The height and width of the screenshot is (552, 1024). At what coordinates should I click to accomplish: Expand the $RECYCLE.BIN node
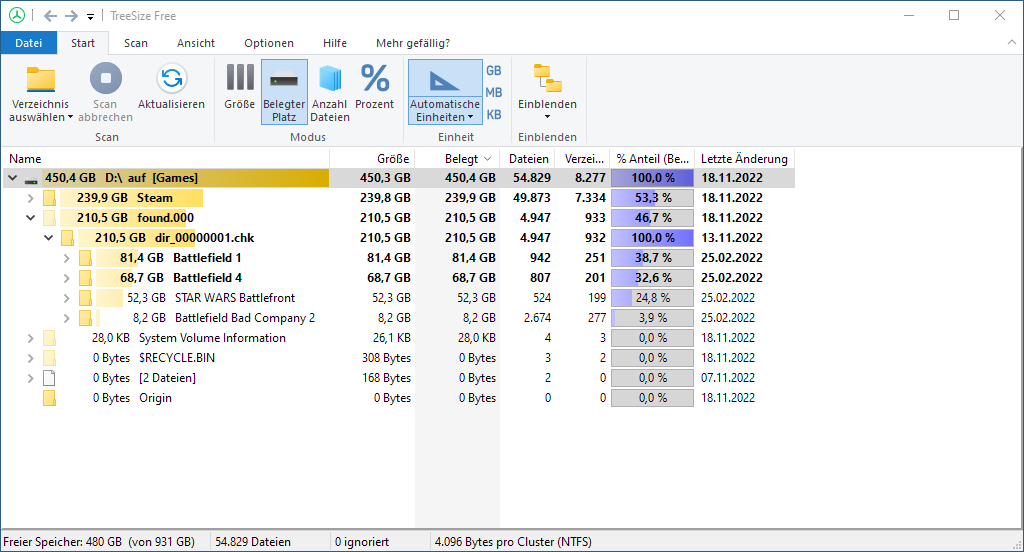coord(31,358)
